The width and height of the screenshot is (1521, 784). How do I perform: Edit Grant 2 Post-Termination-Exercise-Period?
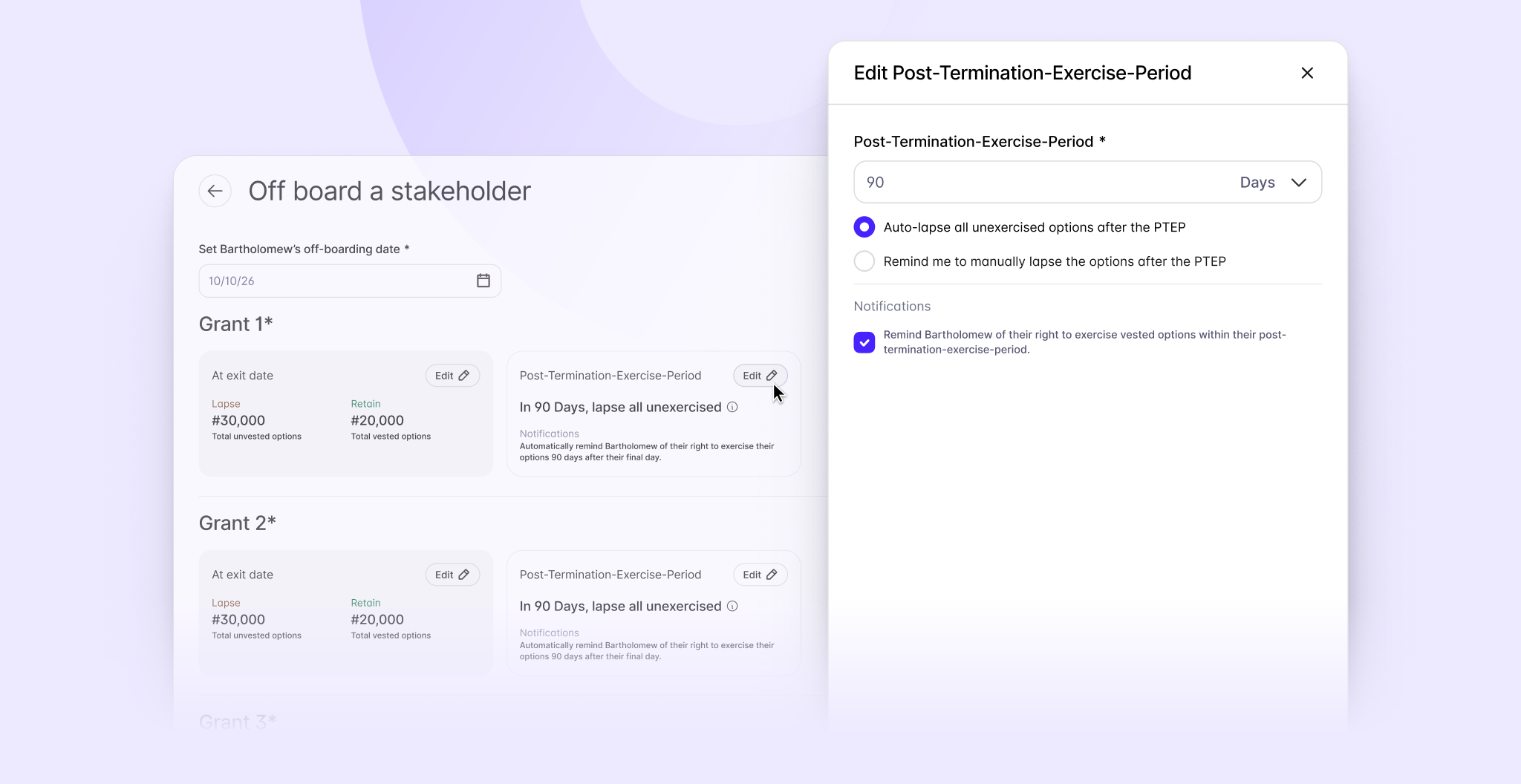[x=760, y=575]
